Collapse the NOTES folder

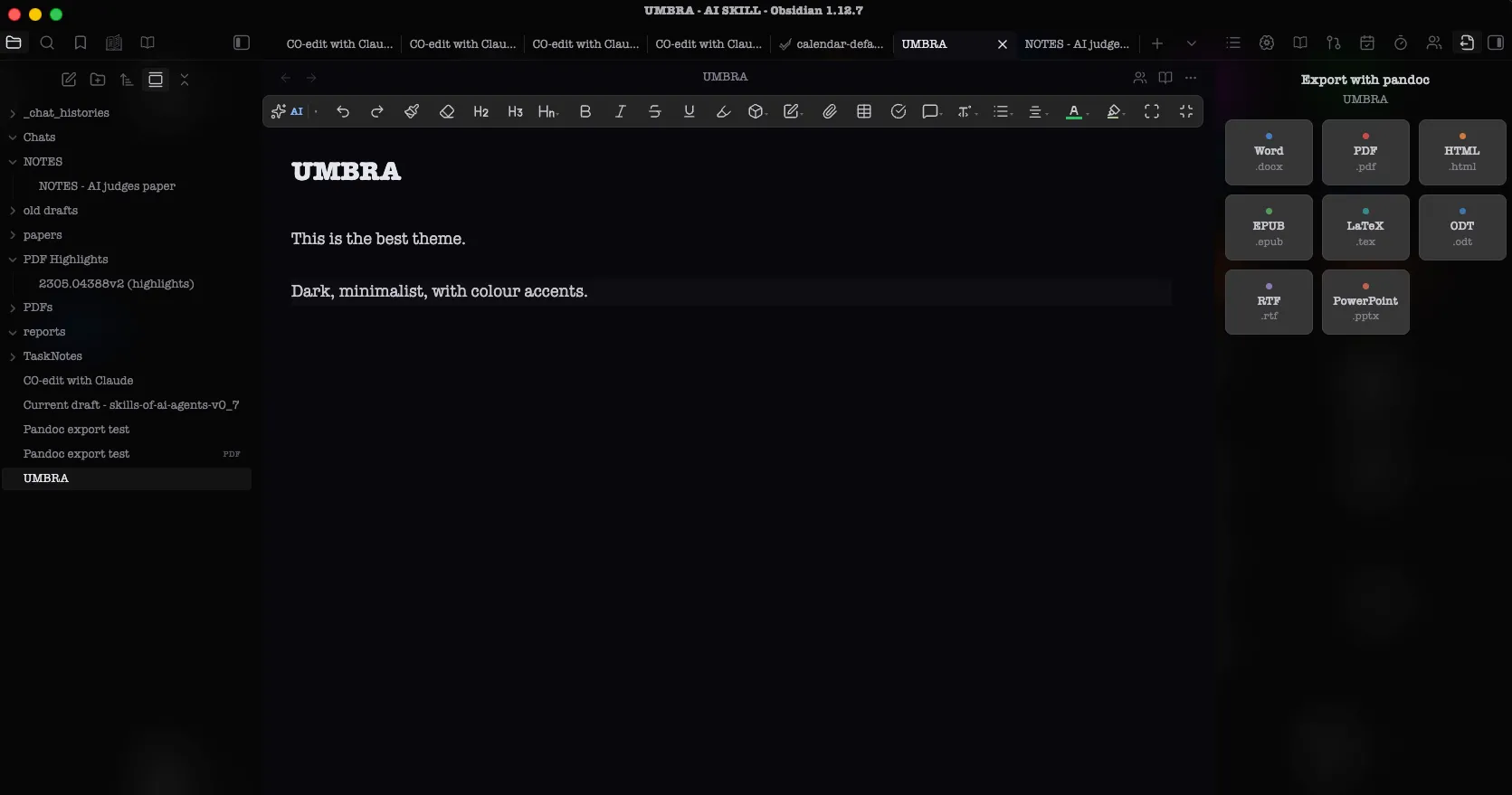(x=43, y=162)
